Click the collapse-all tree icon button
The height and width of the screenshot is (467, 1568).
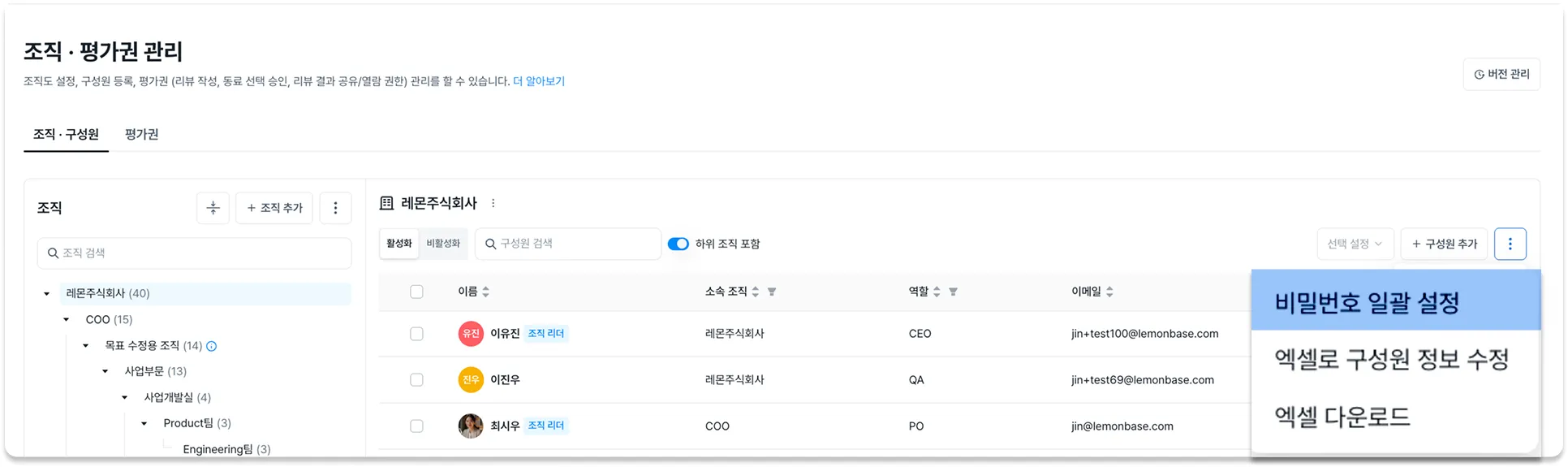pos(213,208)
